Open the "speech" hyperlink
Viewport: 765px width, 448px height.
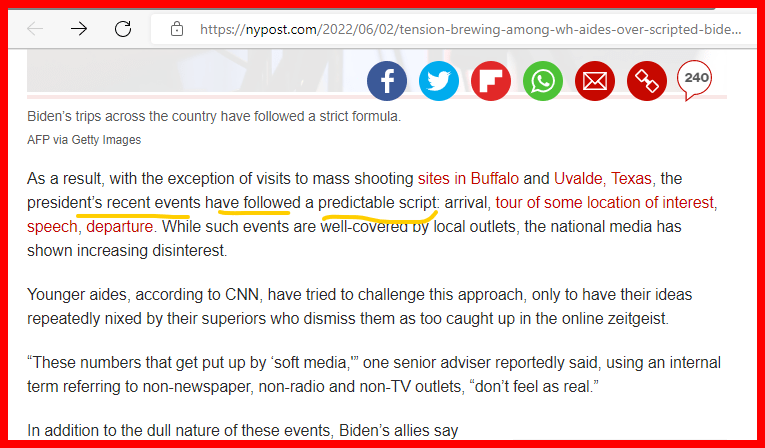point(52,227)
